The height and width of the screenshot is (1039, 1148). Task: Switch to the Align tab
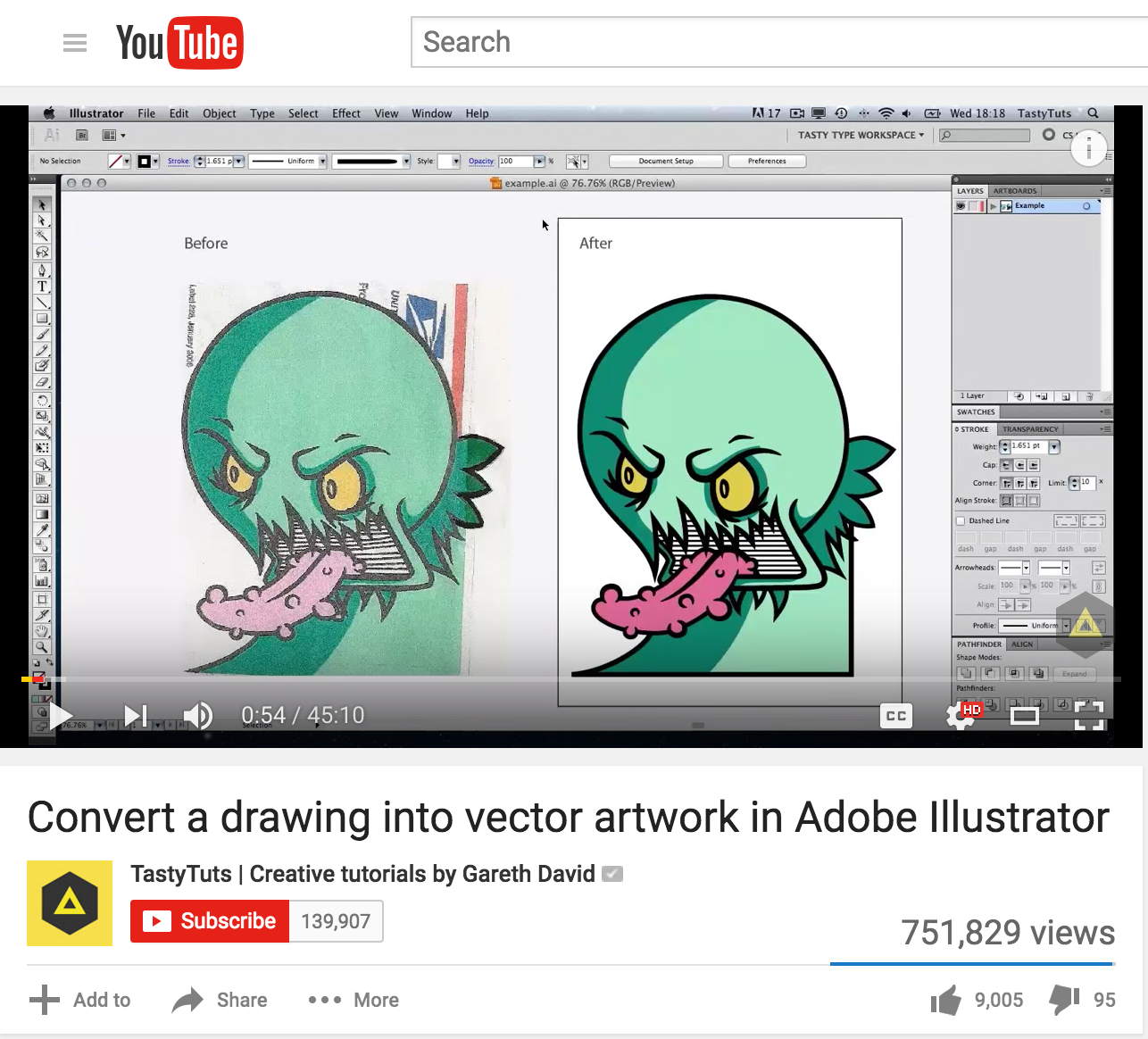point(1022,644)
